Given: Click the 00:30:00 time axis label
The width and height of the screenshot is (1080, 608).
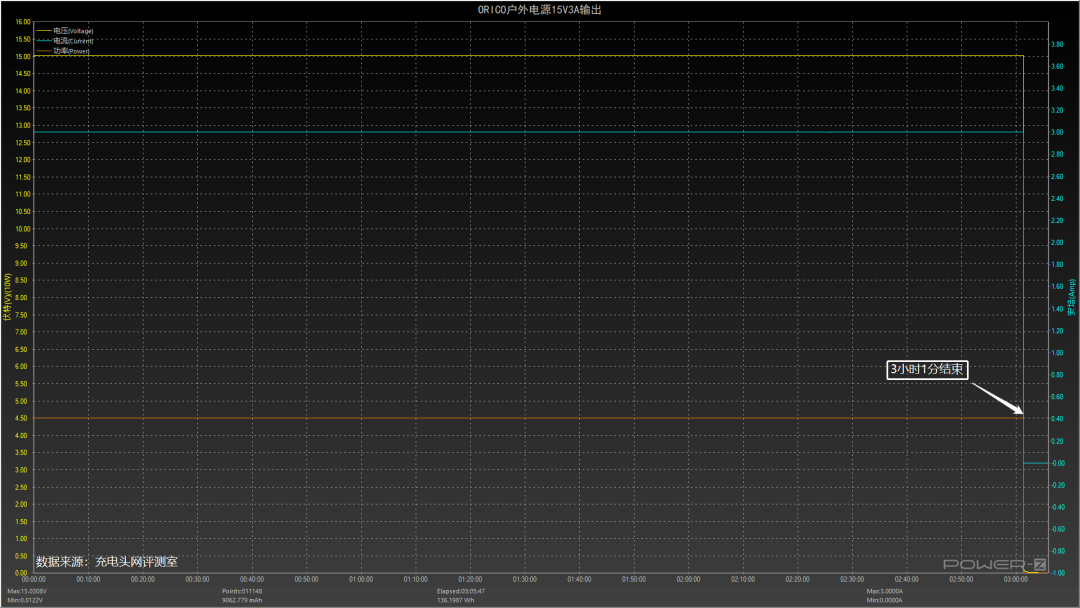Looking at the screenshot, I should [198, 580].
